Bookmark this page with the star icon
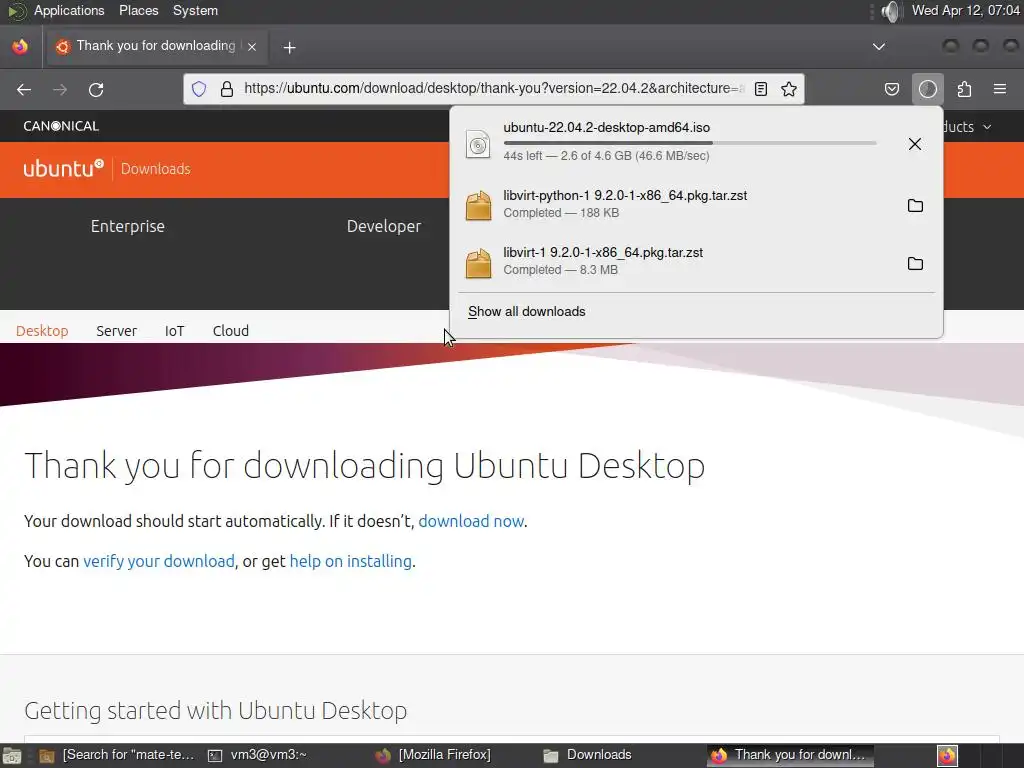 click(x=789, y=89)
